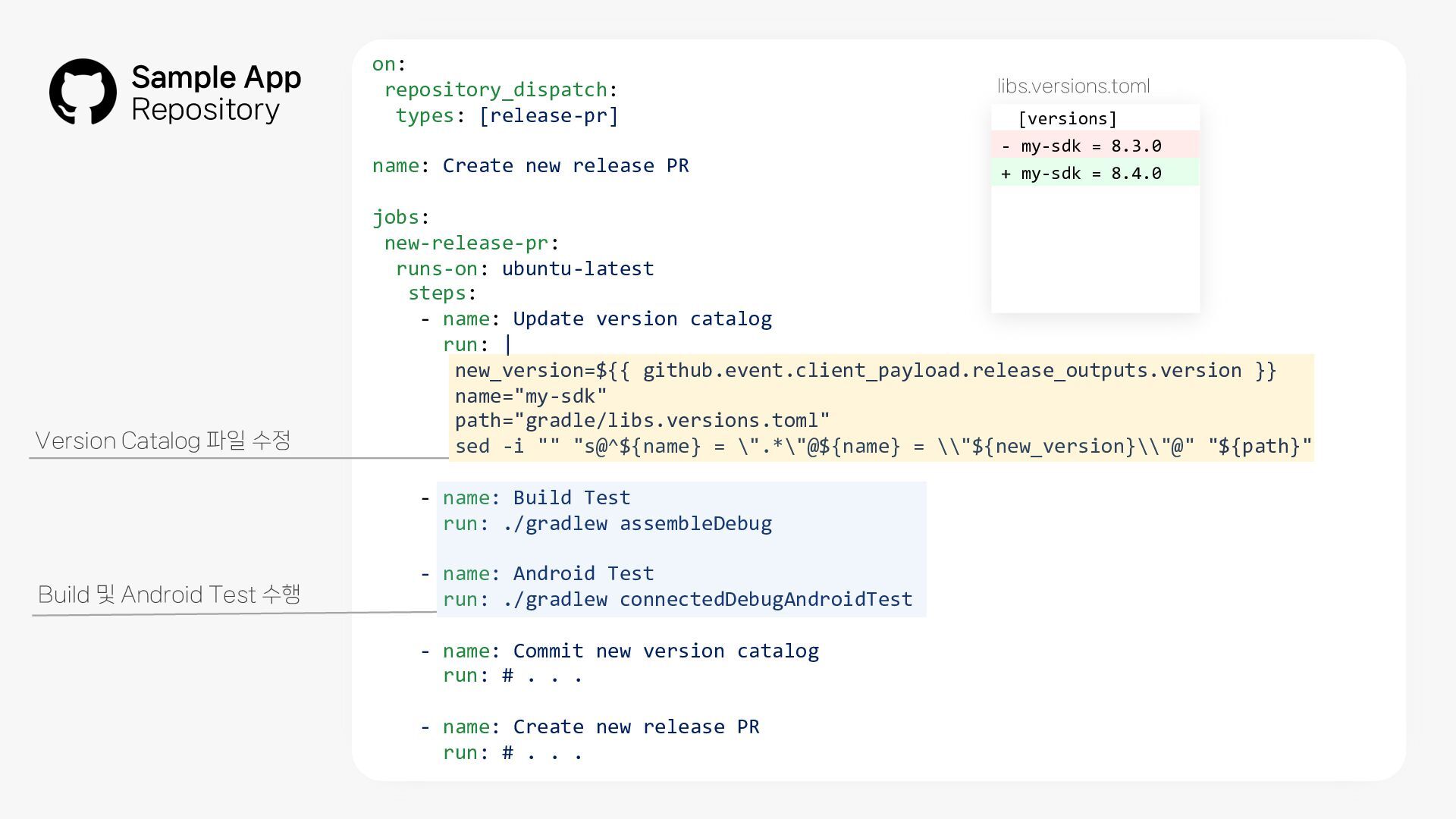This screenshot has height=819, width=1456.
Task: Click the Build Test step name
Action: (571, 498)
